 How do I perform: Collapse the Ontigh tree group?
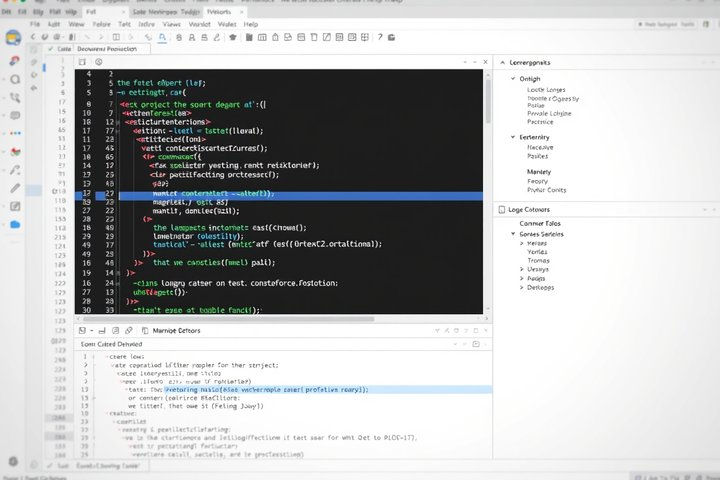(x=513, y=79)
